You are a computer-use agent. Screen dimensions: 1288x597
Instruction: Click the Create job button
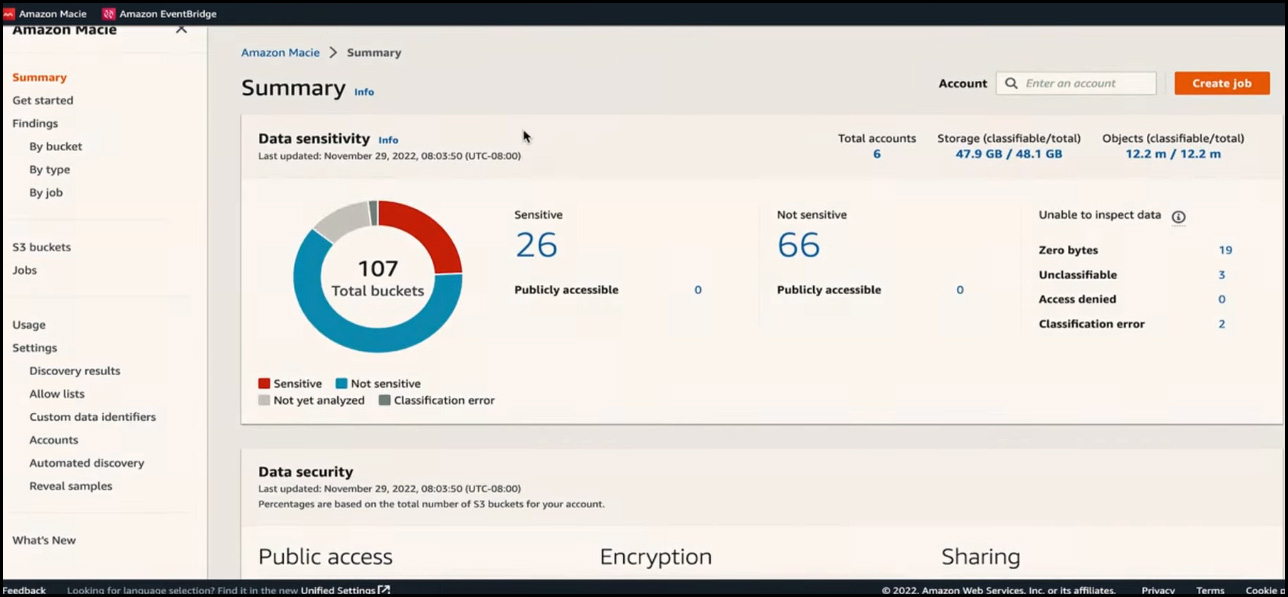(1222, 83)
